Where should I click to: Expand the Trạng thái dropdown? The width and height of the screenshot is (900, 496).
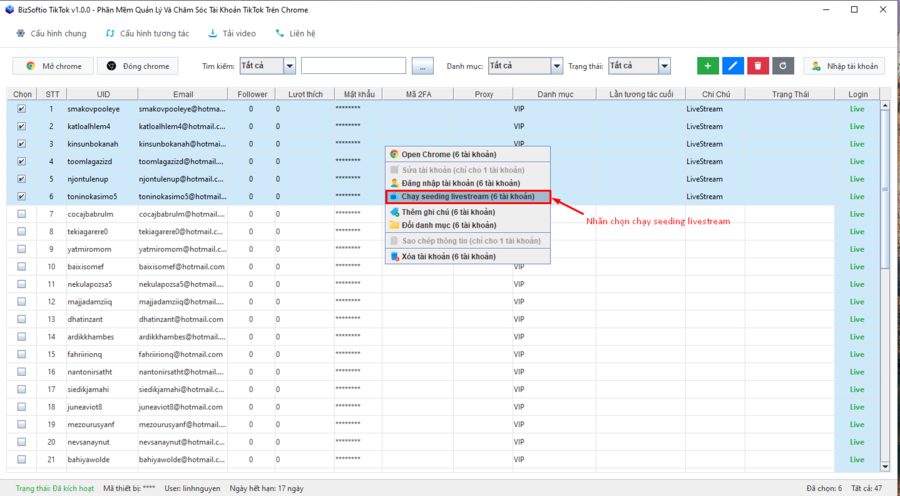[x=664, y=66]
